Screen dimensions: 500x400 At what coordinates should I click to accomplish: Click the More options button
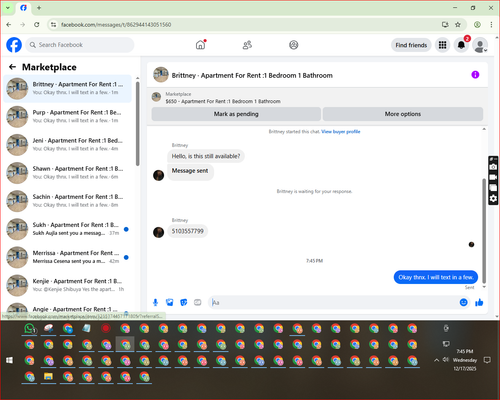[x=403, y=114]
